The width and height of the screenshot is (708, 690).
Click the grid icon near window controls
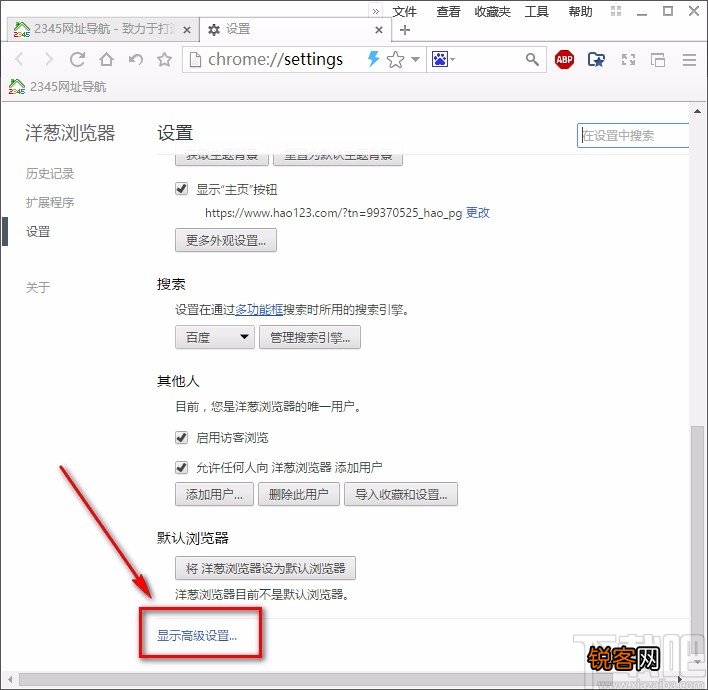(x=616, y=11)
